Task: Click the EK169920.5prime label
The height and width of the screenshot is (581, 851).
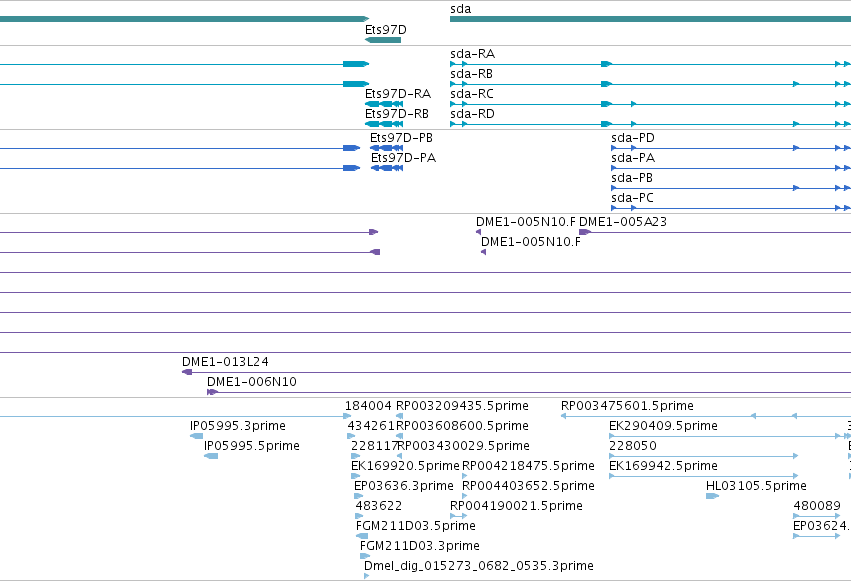Action: point(405,466)
